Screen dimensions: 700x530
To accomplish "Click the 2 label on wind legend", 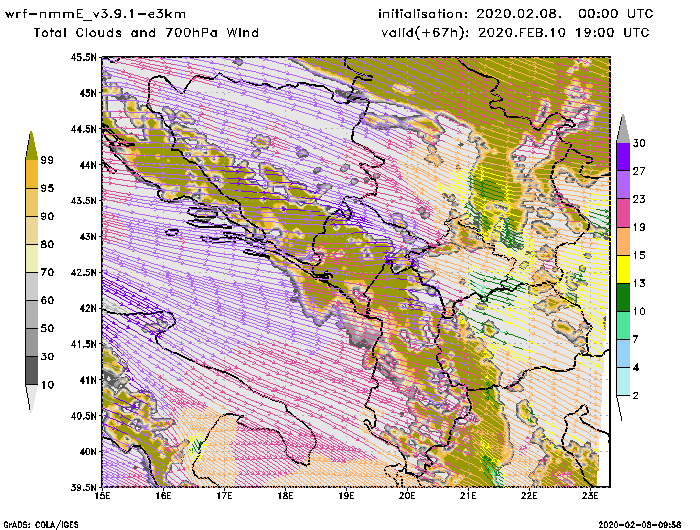I will [x=636, y=396].
